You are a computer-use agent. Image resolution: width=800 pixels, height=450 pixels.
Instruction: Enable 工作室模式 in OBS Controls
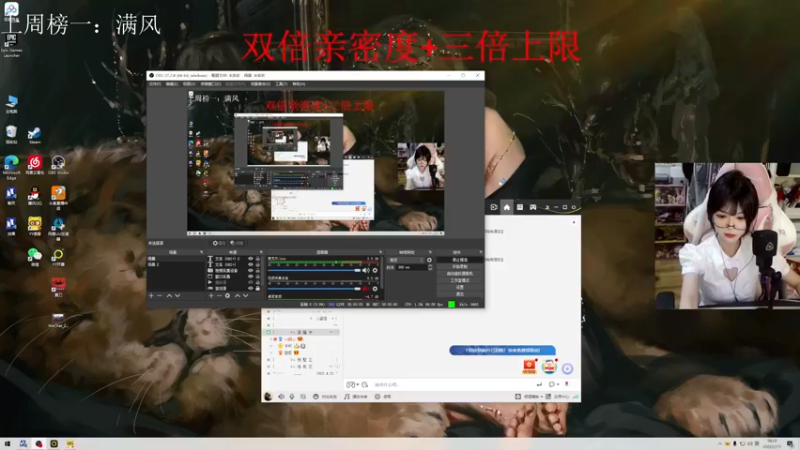(x=460, y=281)
